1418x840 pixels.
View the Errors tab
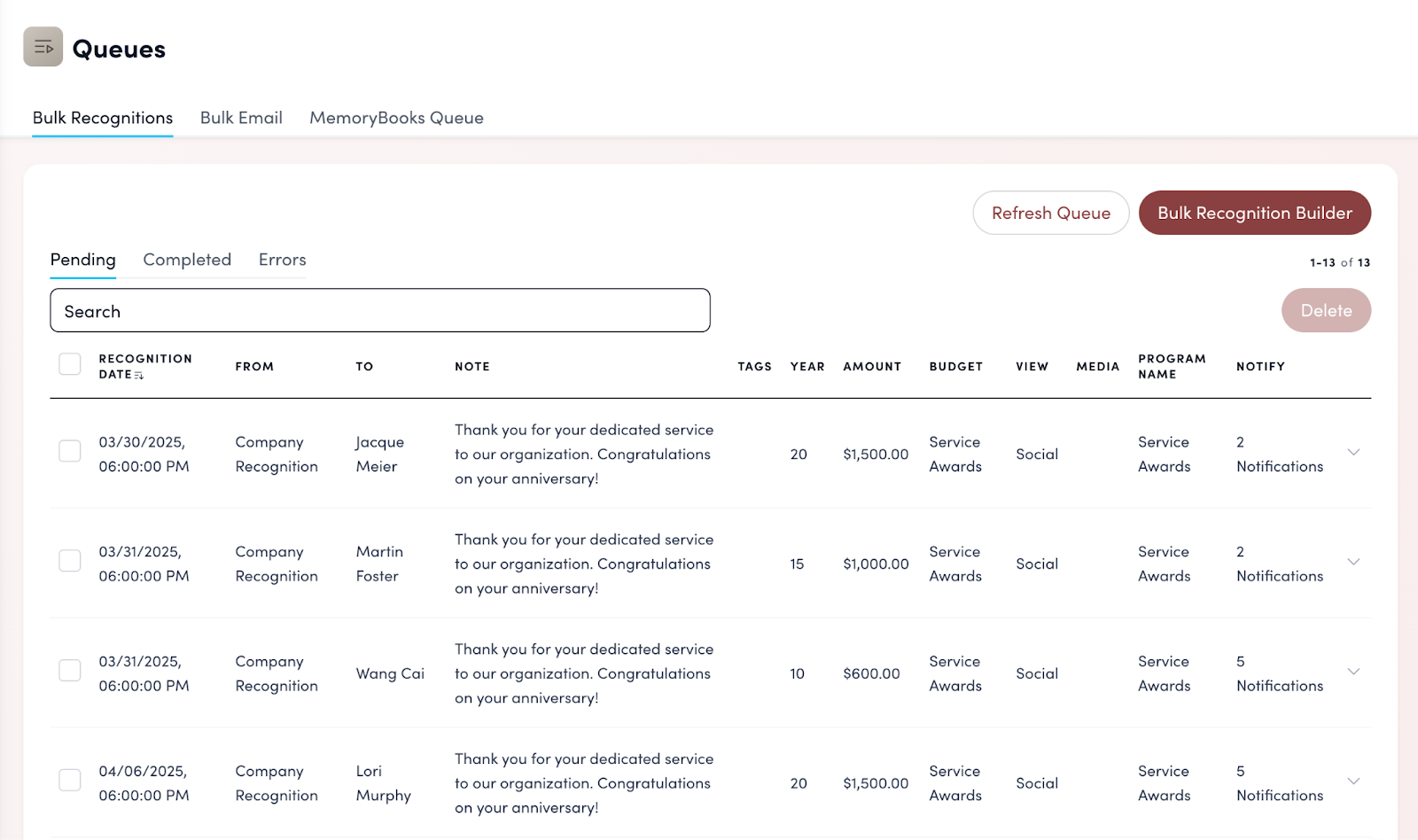click(x=282, y=260)
